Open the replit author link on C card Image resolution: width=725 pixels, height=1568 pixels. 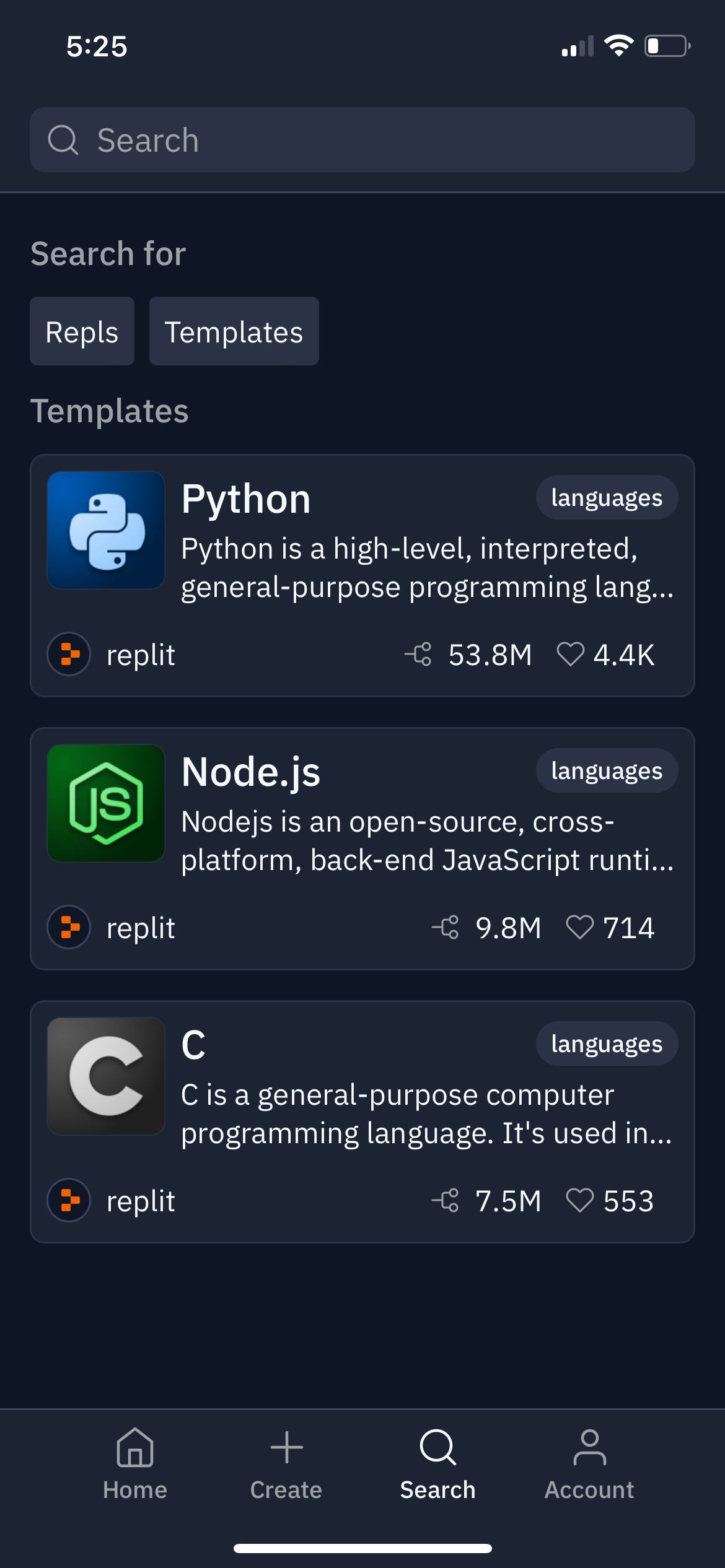click(x=140, y=1201)
